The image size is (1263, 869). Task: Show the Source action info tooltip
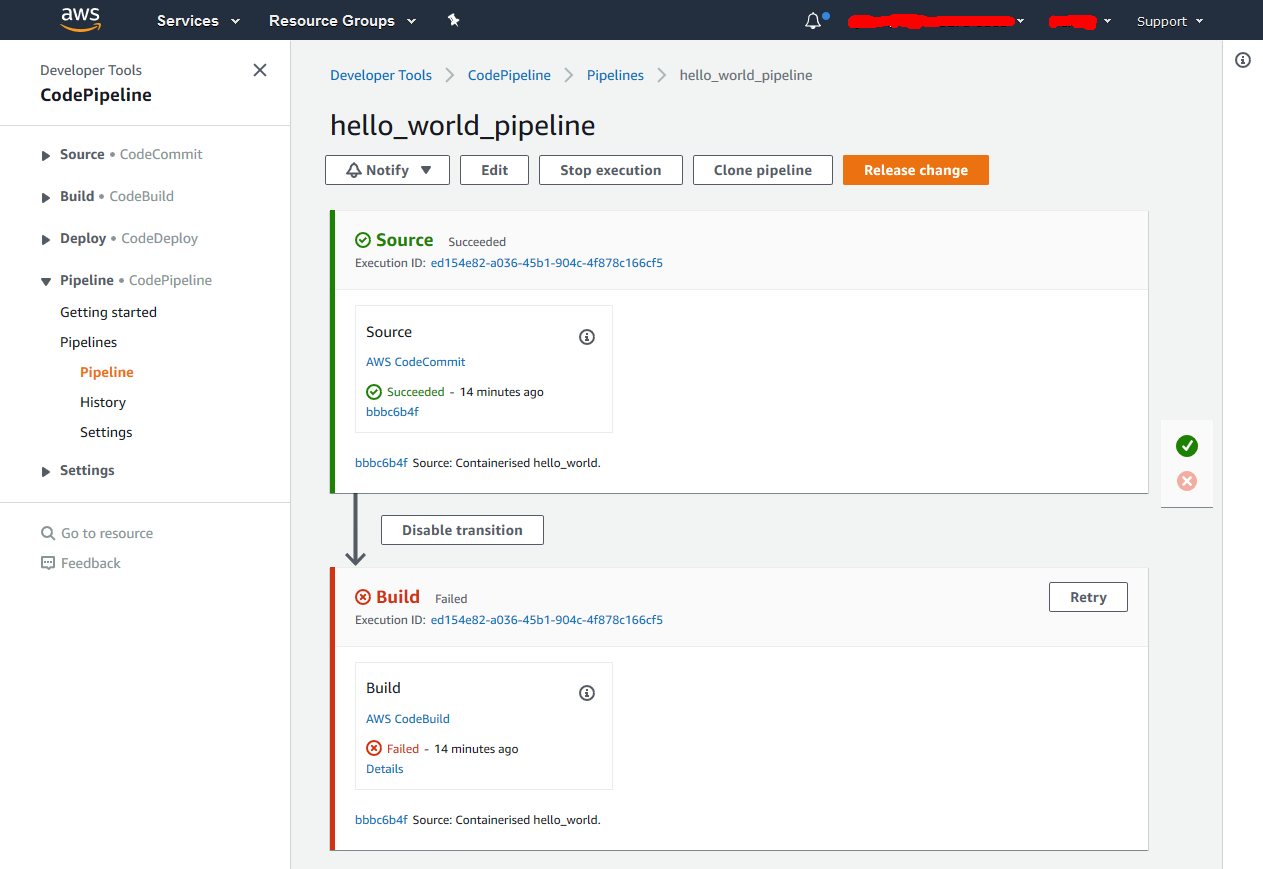587,337
